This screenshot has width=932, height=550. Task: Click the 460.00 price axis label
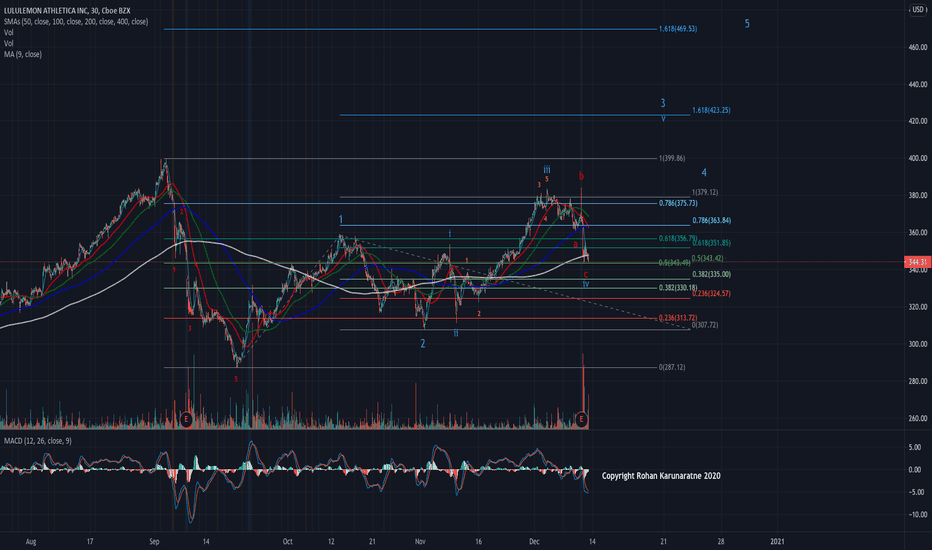[x=918, y=47]
